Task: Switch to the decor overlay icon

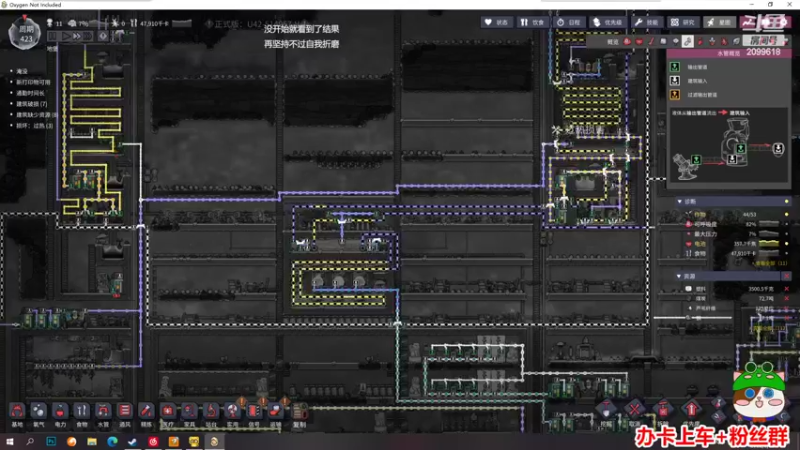Action: click(712, 42)
